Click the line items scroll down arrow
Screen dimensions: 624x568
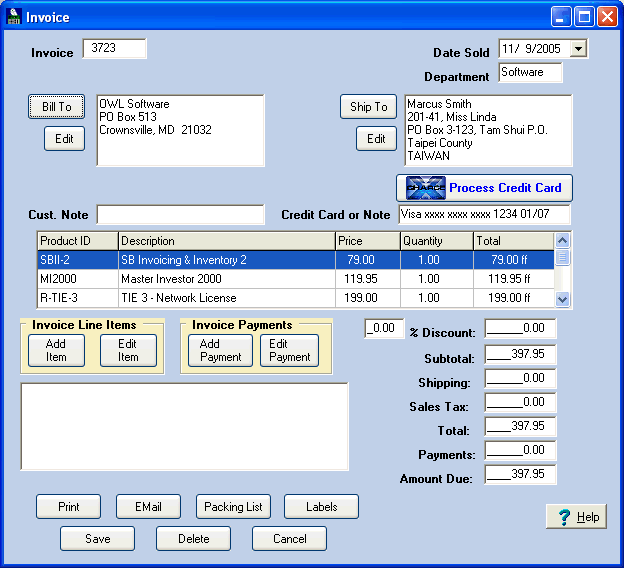coord(562,299)
